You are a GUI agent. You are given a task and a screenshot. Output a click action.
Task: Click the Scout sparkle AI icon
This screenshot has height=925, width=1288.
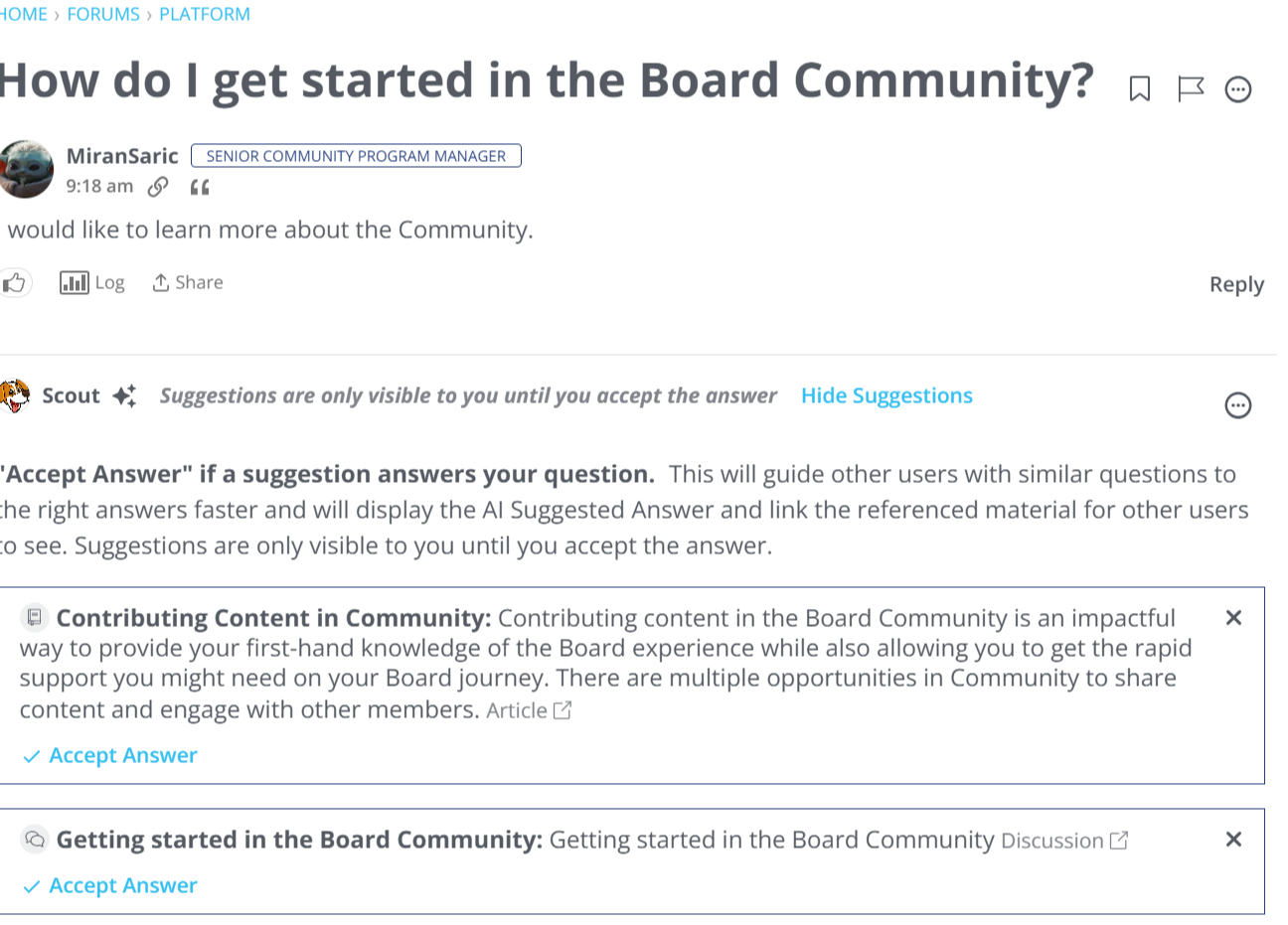124,395
